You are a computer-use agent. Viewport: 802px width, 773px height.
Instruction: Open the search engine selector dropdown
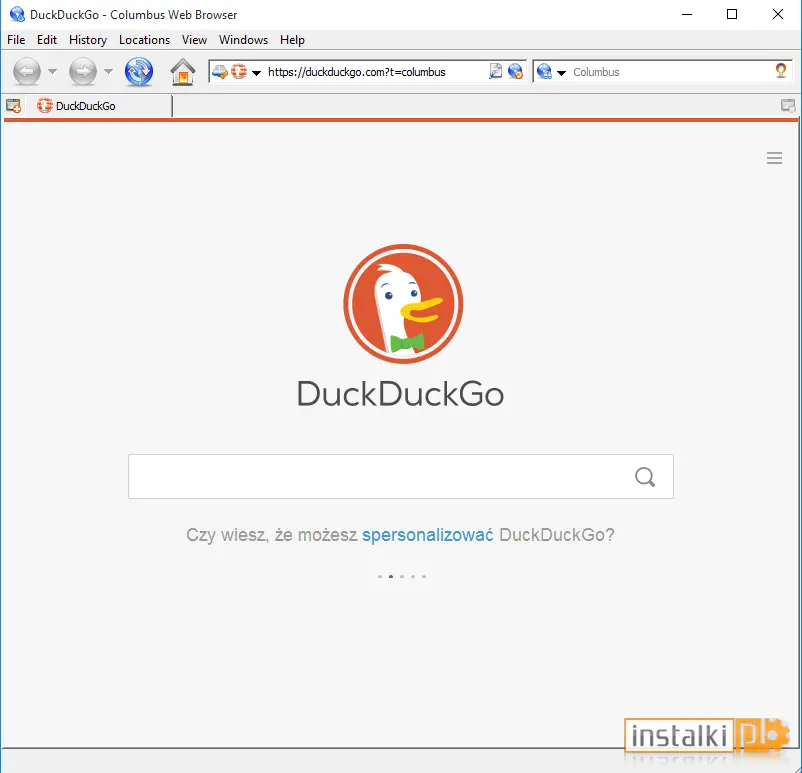tap(561, 73)
